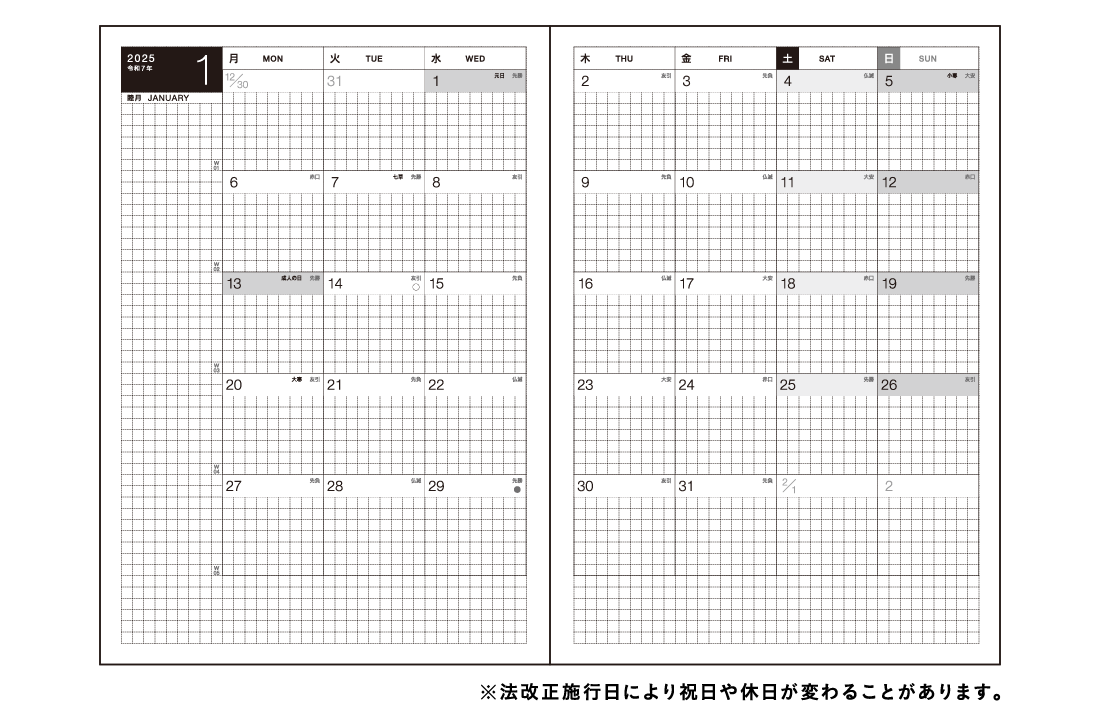The height and width of the screenshot is (720, 1100).
Task: Open January 13 Coming of Age Day
Action: 273,283
